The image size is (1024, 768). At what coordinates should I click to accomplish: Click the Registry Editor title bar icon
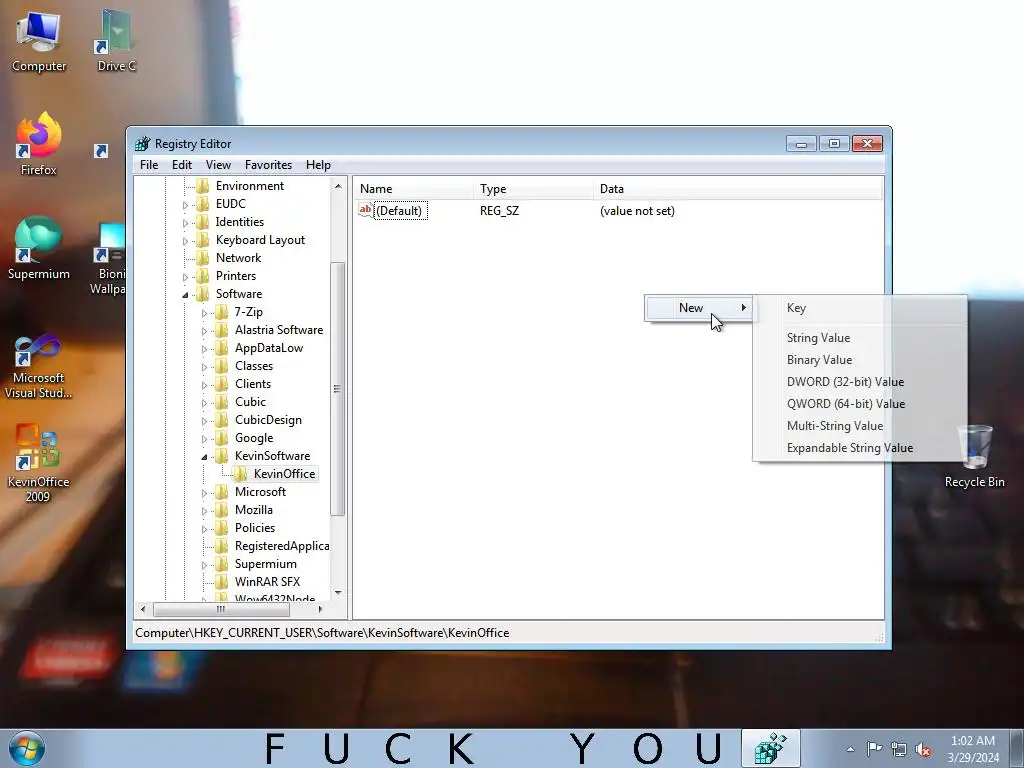coord(142,144)
